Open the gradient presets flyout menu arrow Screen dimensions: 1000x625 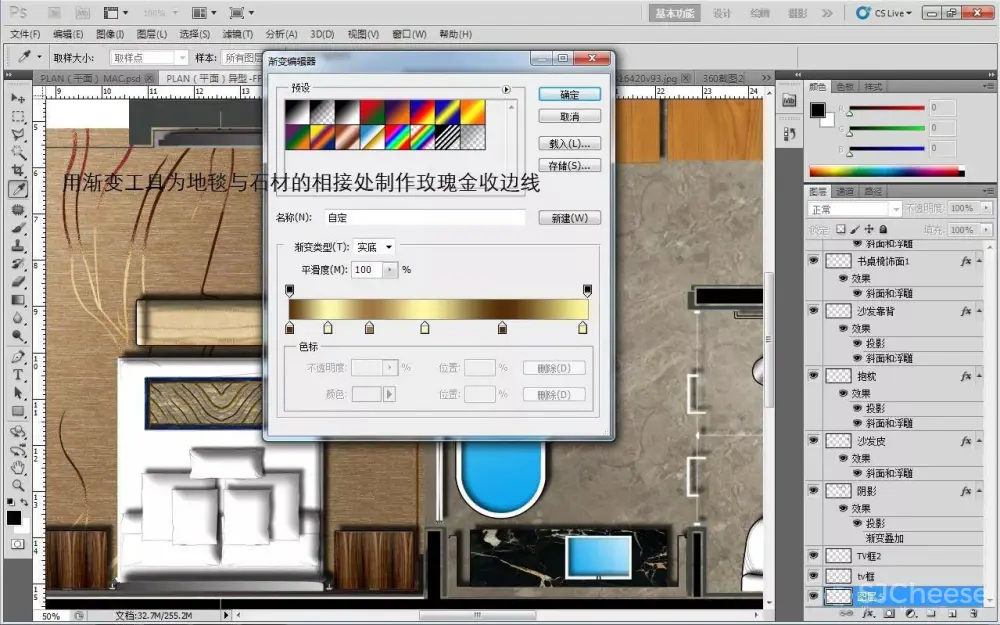[x=506, y=90]
